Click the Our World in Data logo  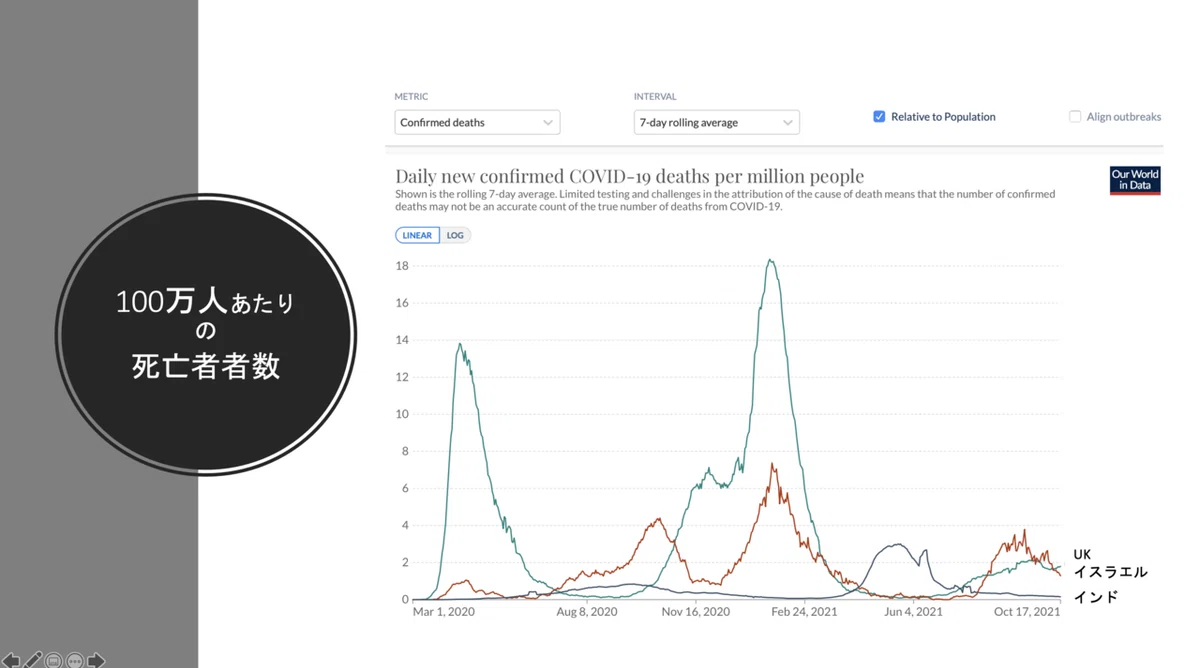pyautogui.click(x=1135, y=180)
